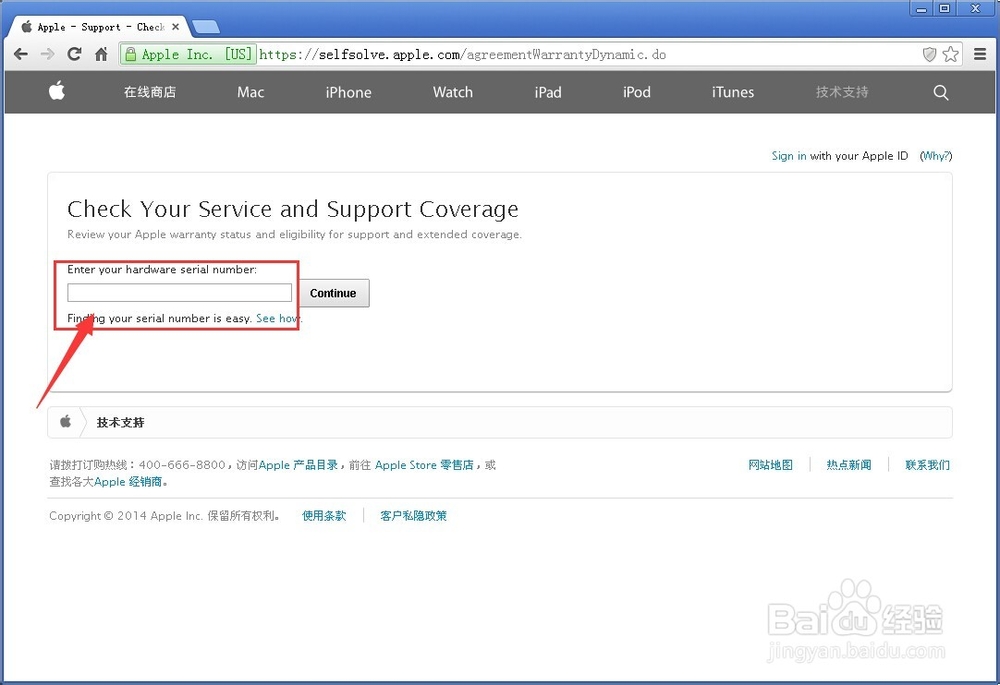The height and width of the screenshot is (685, 1000).
Task: Reload the page with the refresh icon
Action: [73, 54]
